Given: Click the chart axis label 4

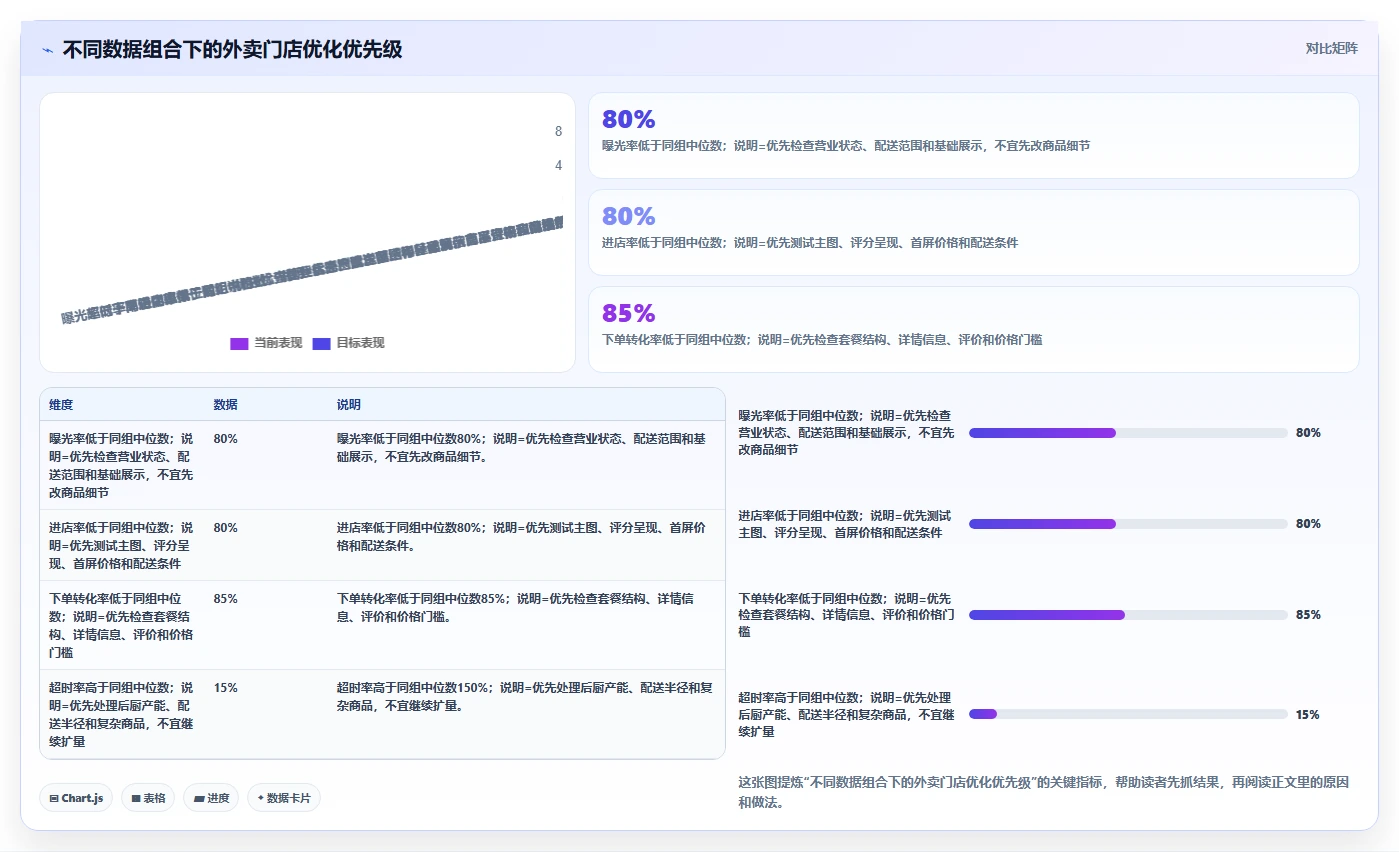Looking at the screenshot, I should [x=558, y=166].
